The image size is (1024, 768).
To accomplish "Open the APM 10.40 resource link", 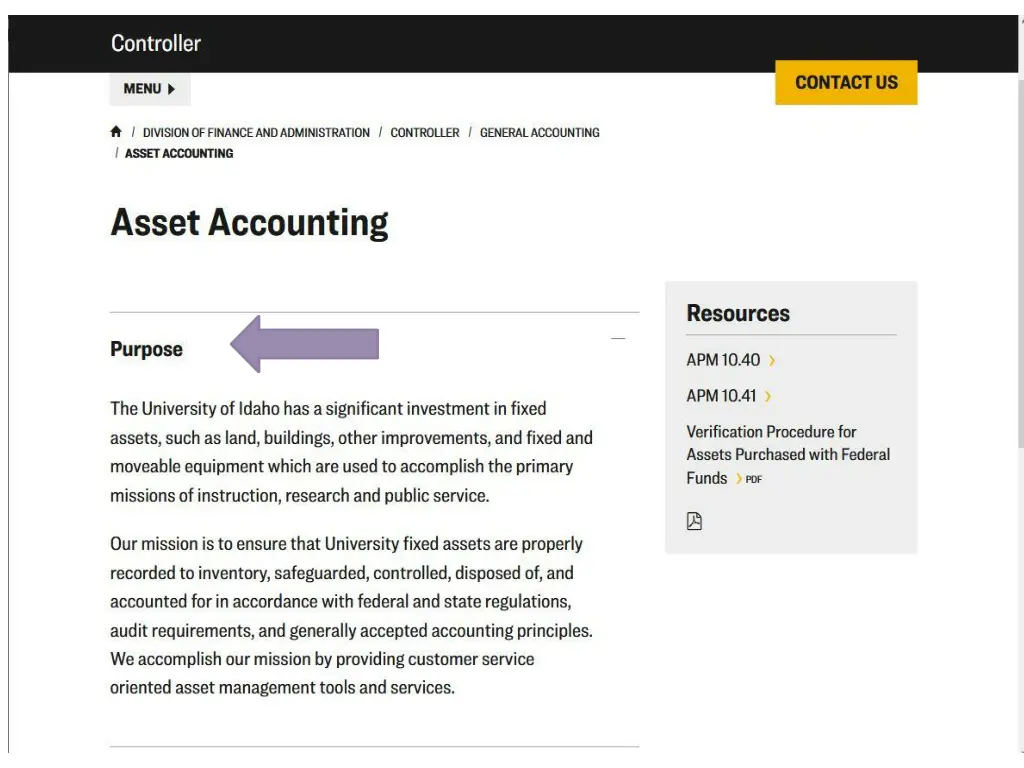I will [723, 360].
